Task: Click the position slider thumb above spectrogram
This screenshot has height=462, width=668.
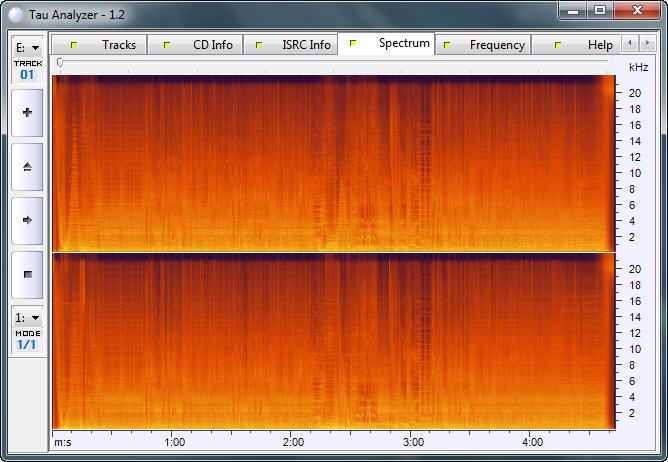Action: [60, 63]
